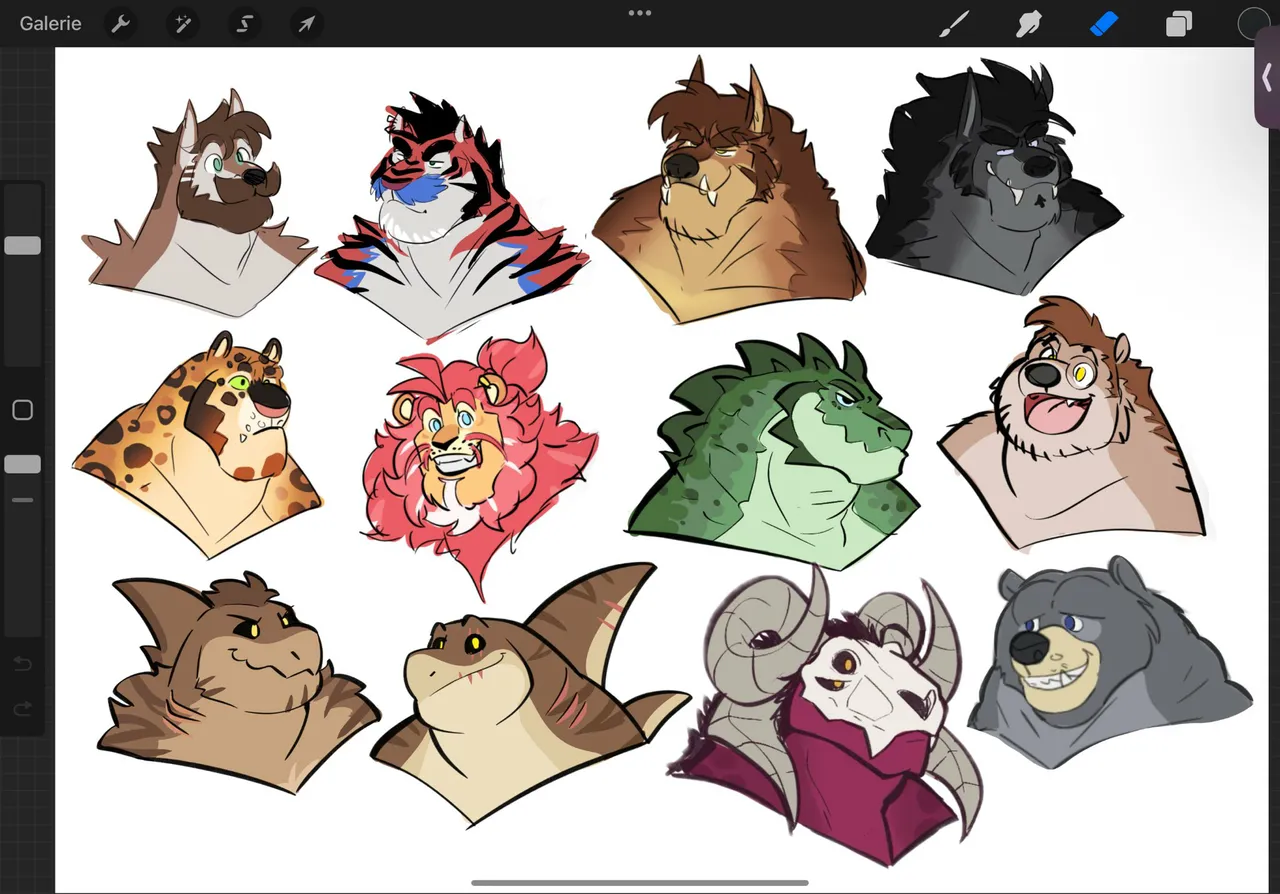
Task: Redo using the sidebar redo arrow
Action: [22, 709]
